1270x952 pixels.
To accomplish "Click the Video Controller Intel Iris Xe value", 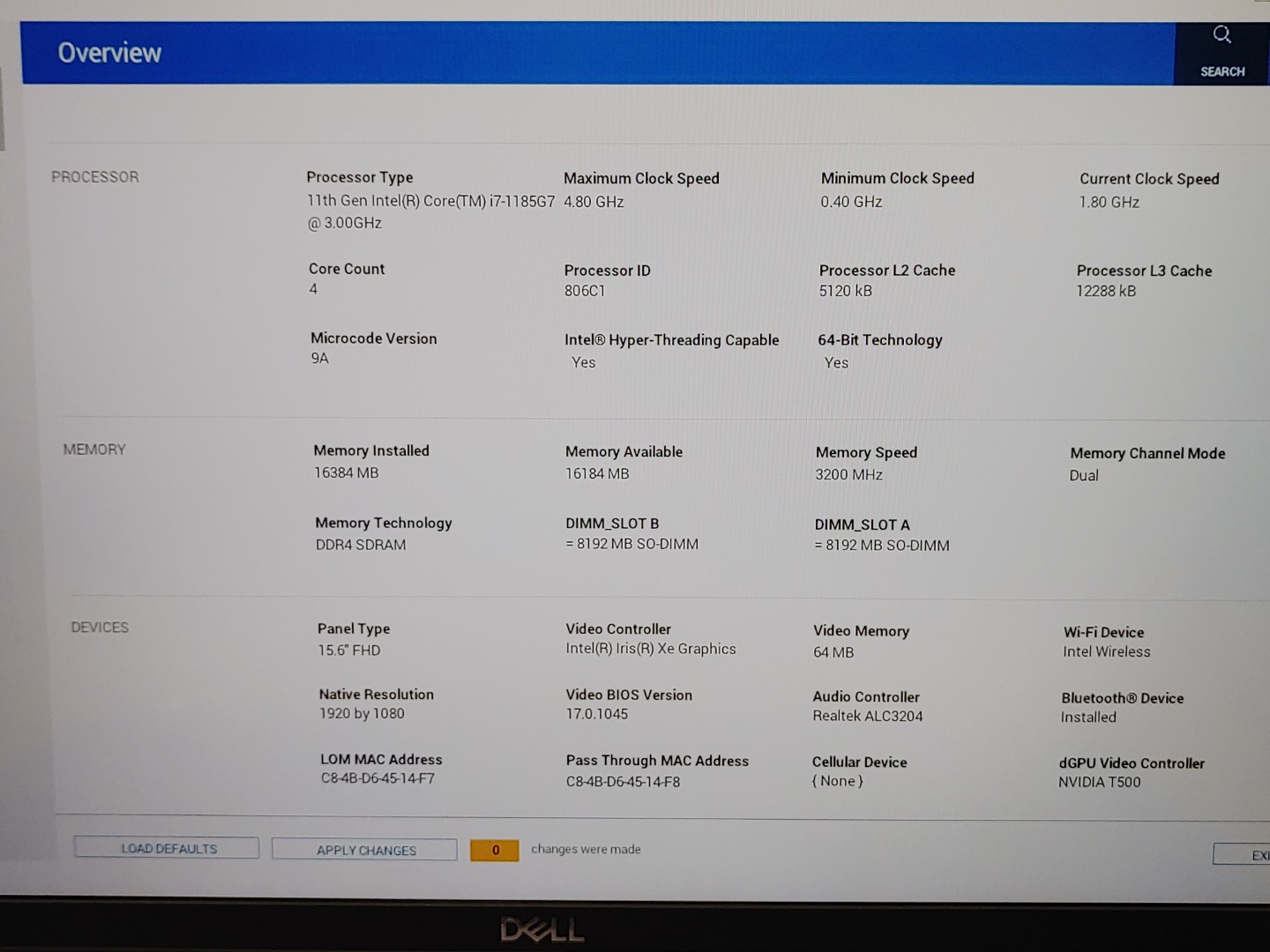I will (651, 649).
